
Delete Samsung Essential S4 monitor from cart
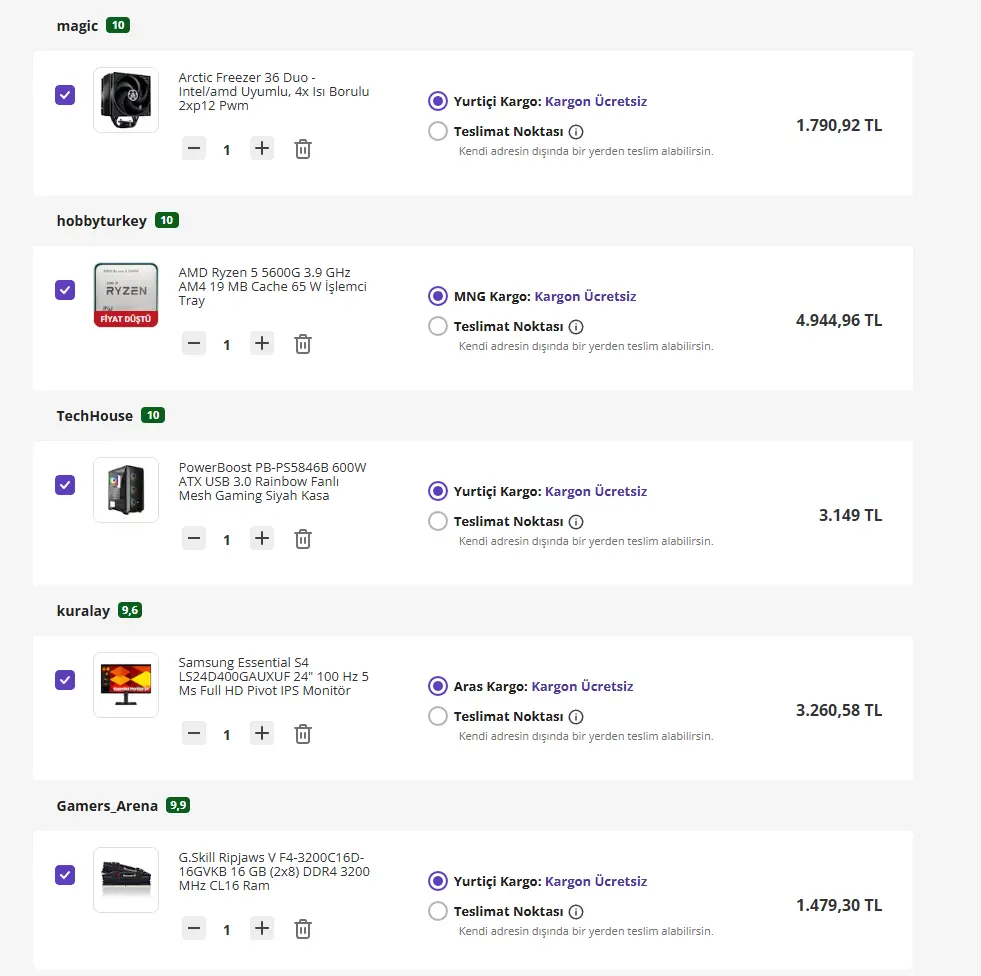pos(303,734)
